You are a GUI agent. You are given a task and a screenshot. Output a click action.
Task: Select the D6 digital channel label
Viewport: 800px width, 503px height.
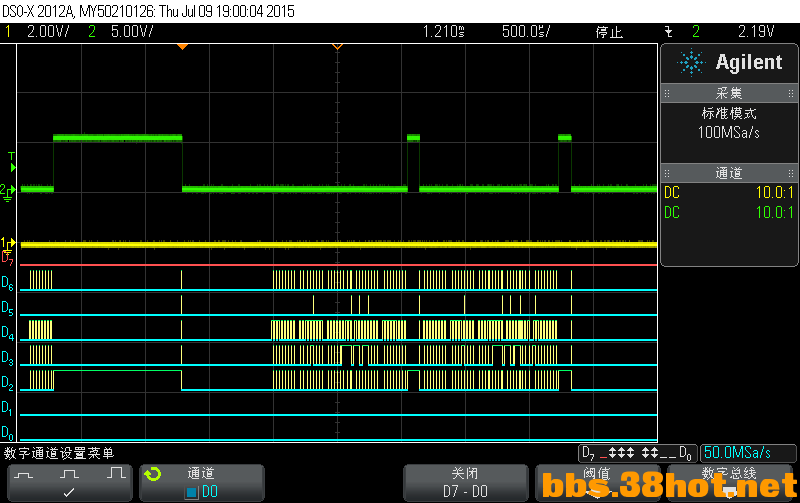(x=7, y=283)
